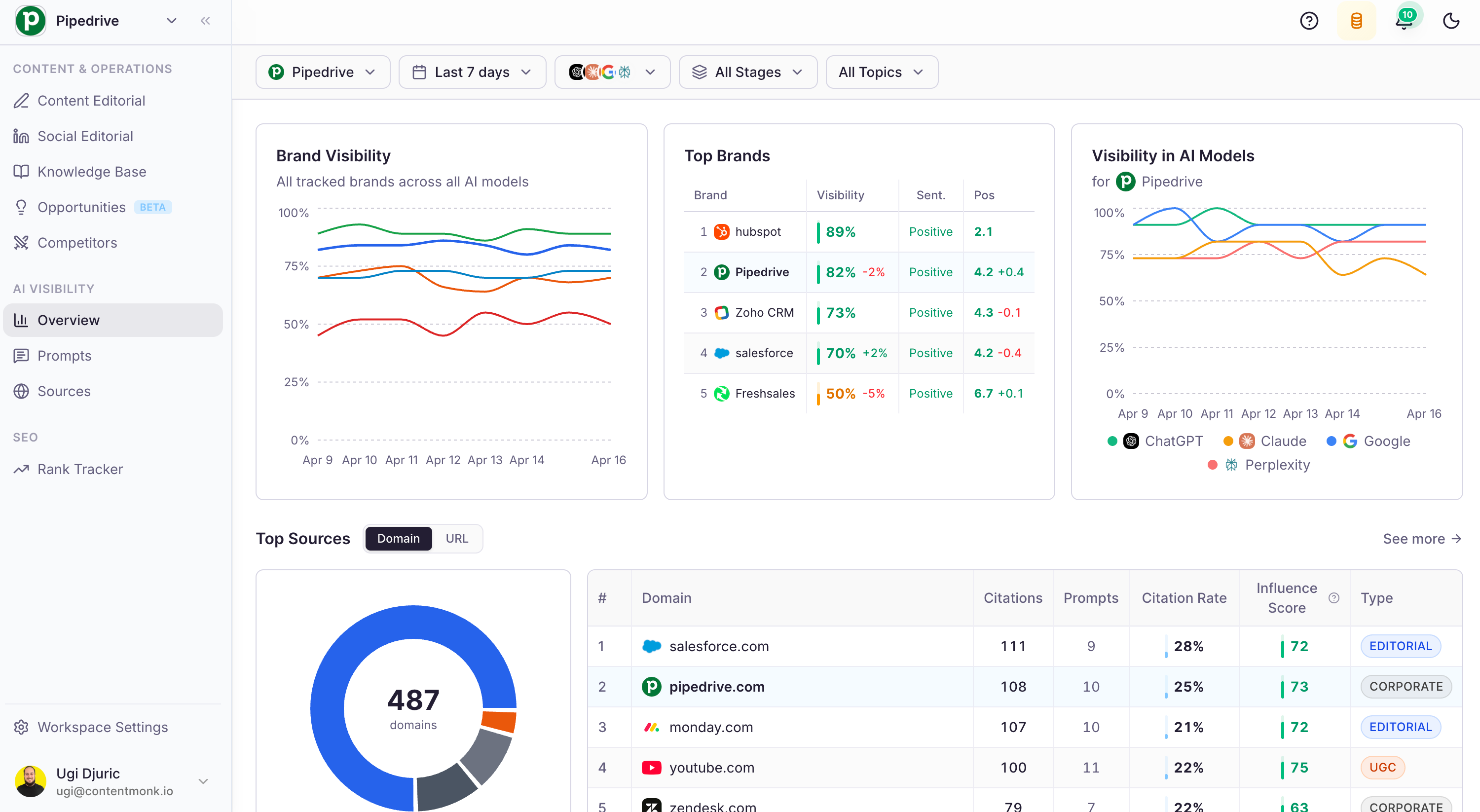The height and width of the screenshot is (812, 1480).
Task: Open the All Stages filter dropdown
Action: 747,73
